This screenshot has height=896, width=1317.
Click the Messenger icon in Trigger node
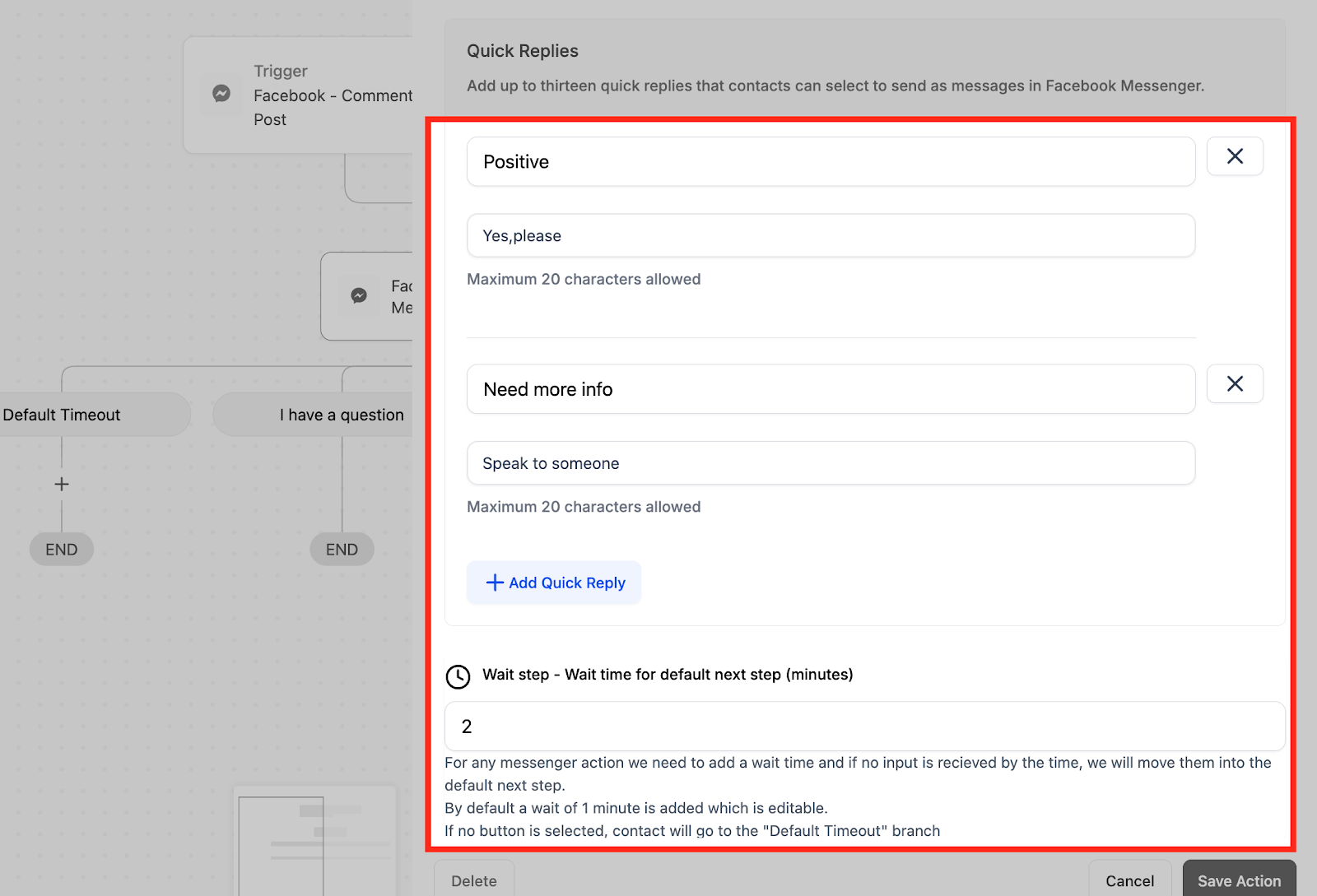coord(221,94)
